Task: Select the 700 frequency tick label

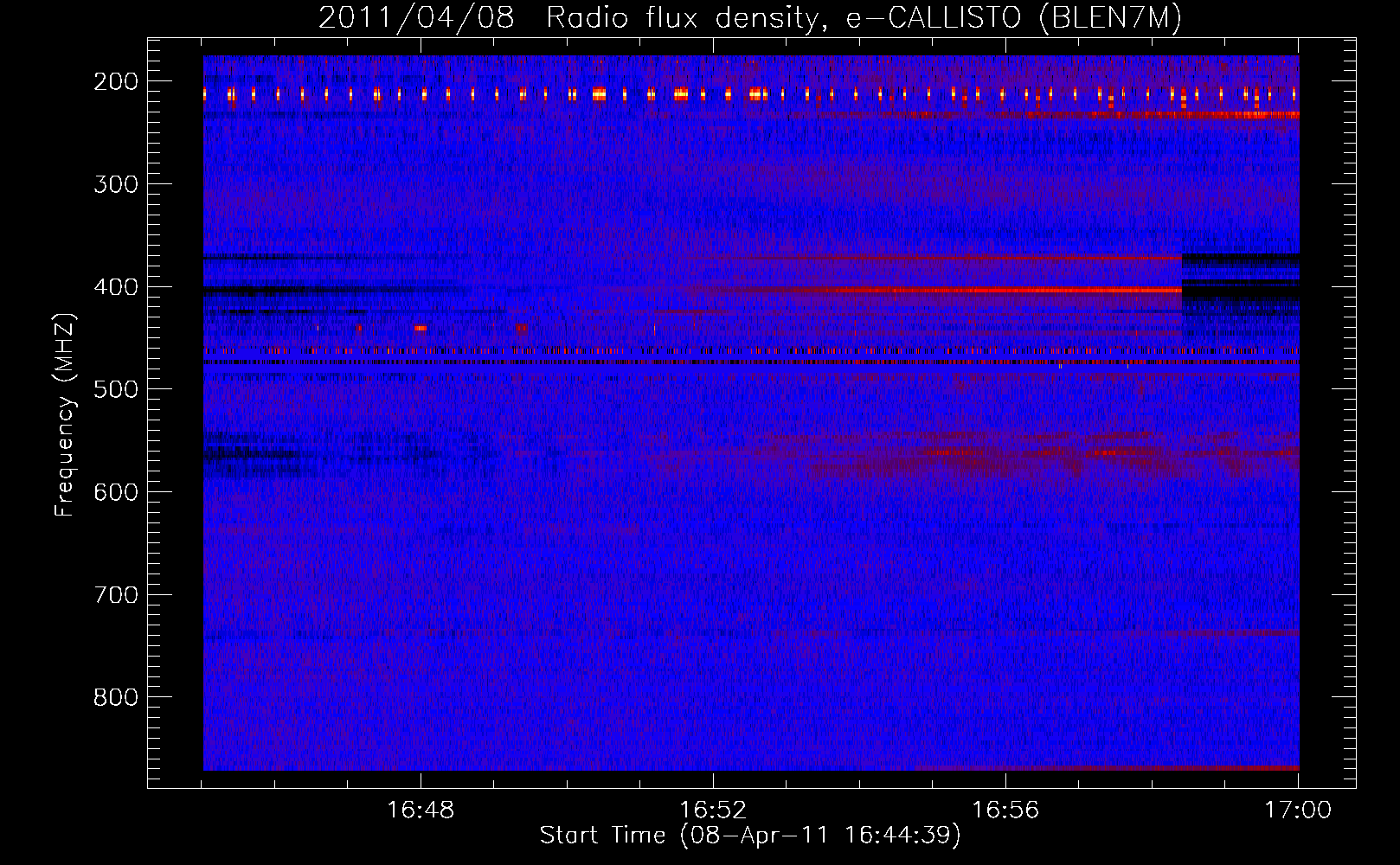Action: [x=116, y=595]
